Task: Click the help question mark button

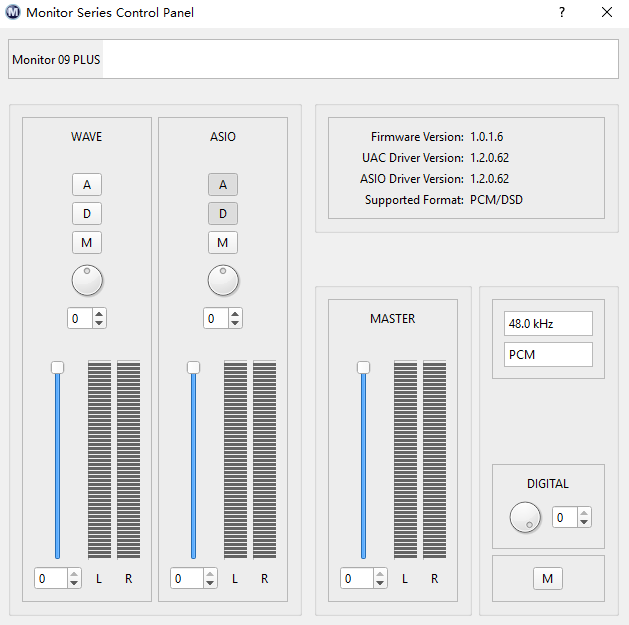Action: pos(562,13)
